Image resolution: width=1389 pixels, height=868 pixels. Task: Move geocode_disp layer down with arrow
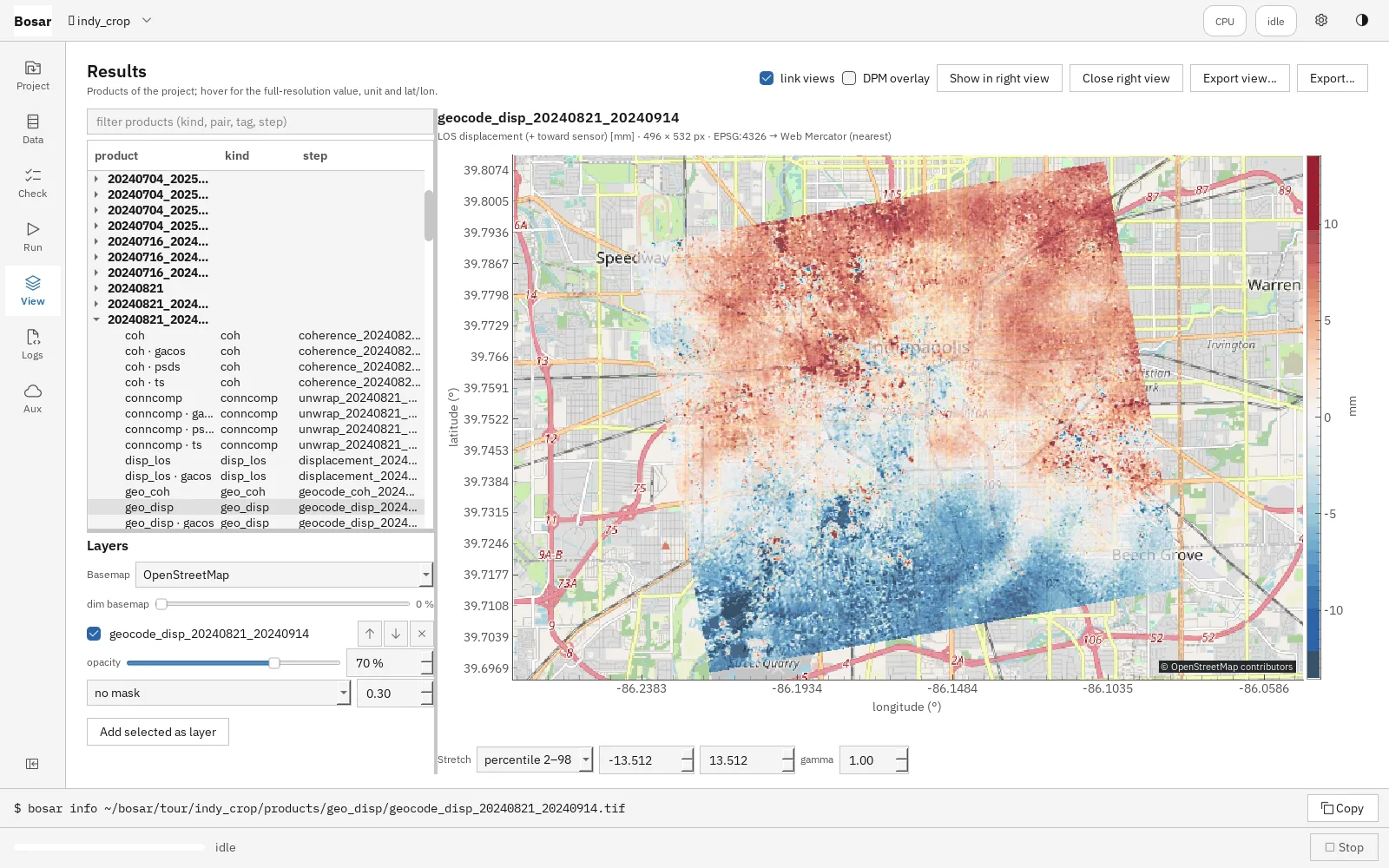tap(396, 634)
